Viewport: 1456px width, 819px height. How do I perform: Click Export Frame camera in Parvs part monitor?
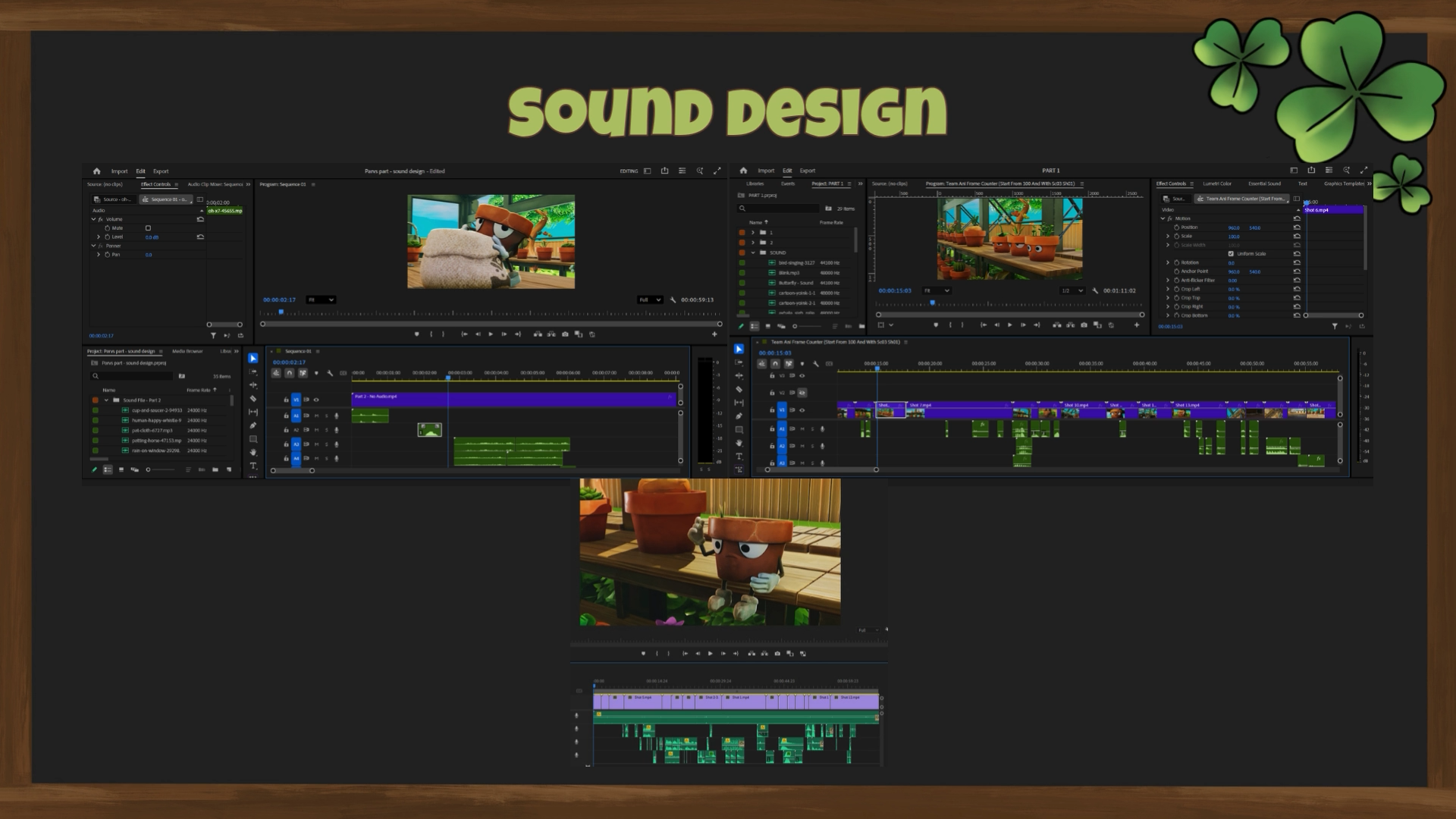[x=565, y=334]
